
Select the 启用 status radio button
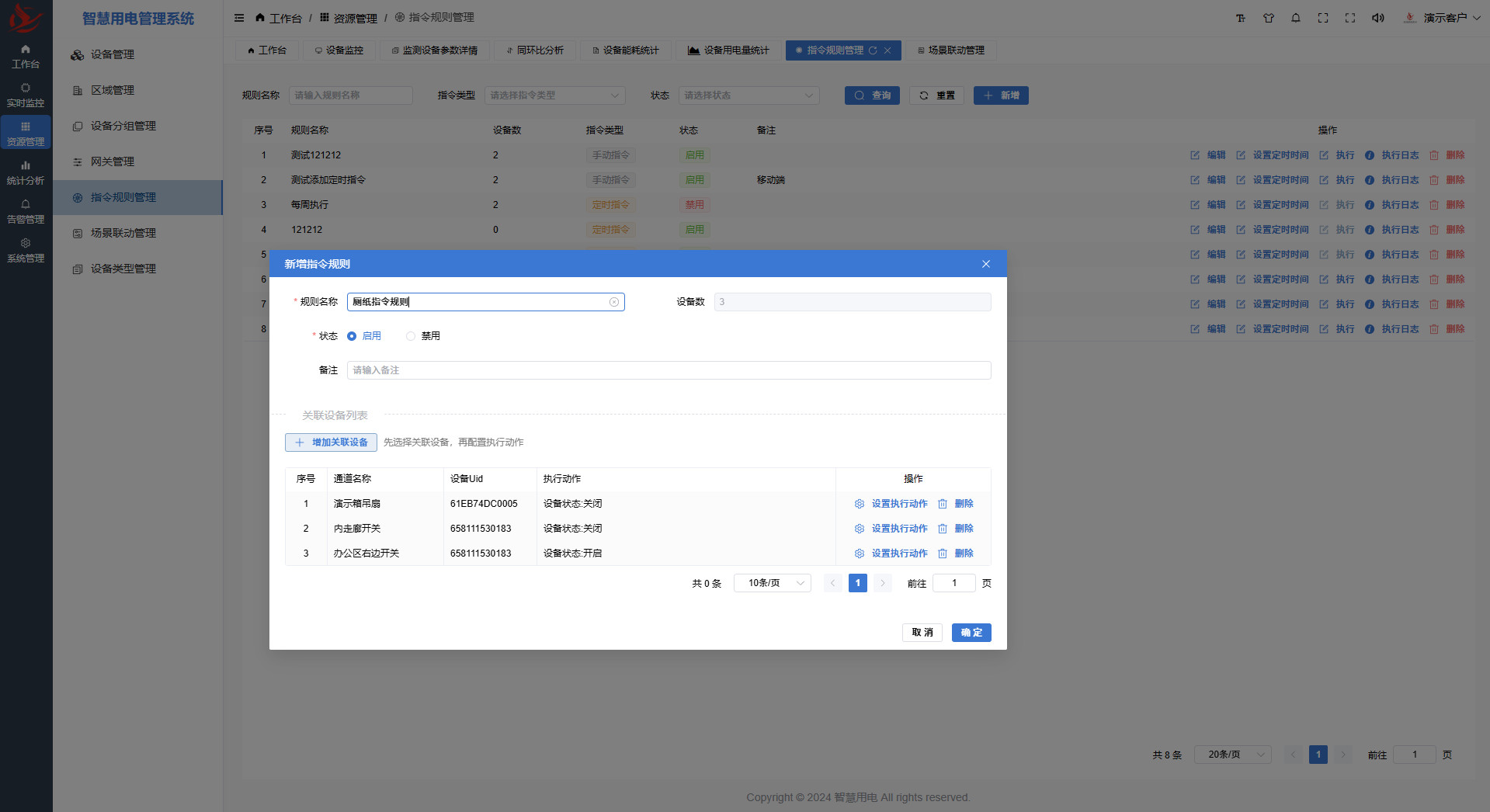click(352, 336)
